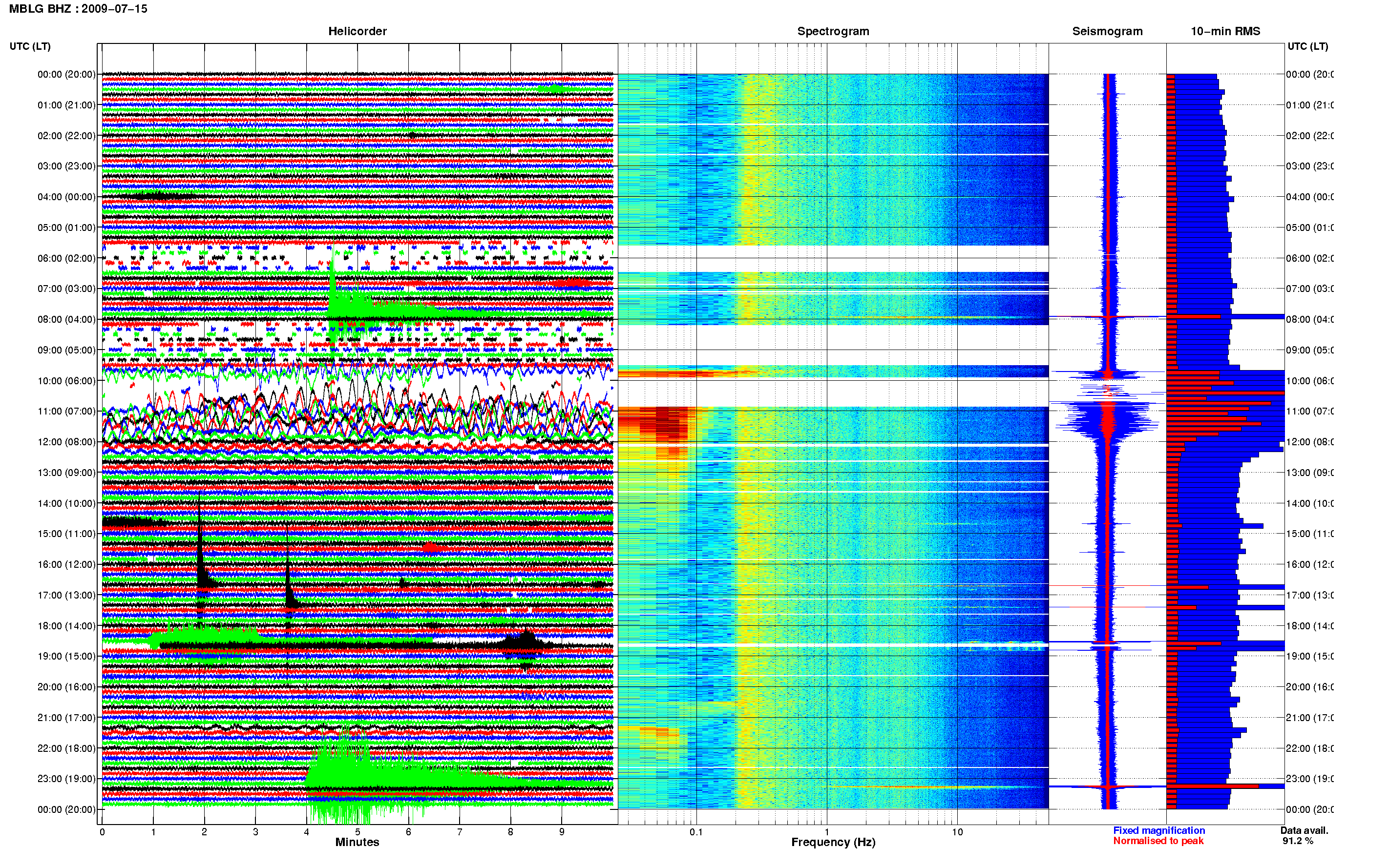Click the right UTC (LT) axis label
The image size is (1389, 868).
[1307, 46]
